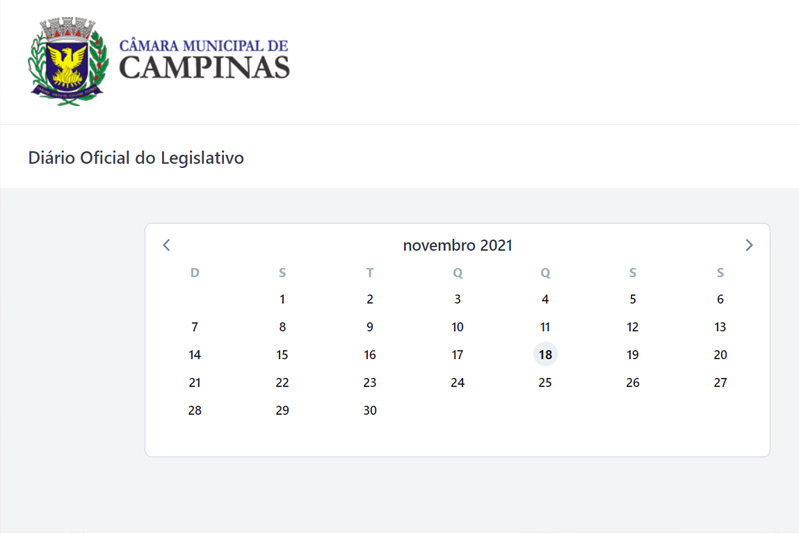
Task: Click the Campinas coat of arms logo
Action: [x=68, y=61]
